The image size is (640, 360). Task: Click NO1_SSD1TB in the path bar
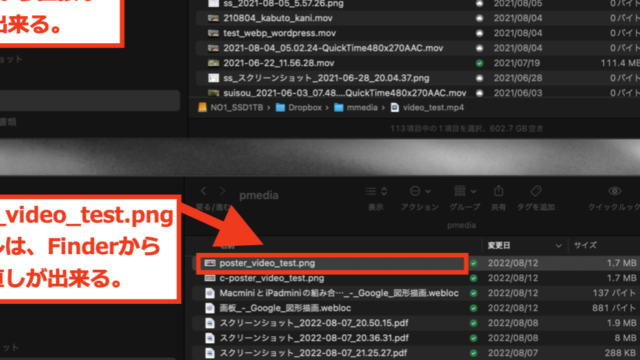tap(231, 108)
